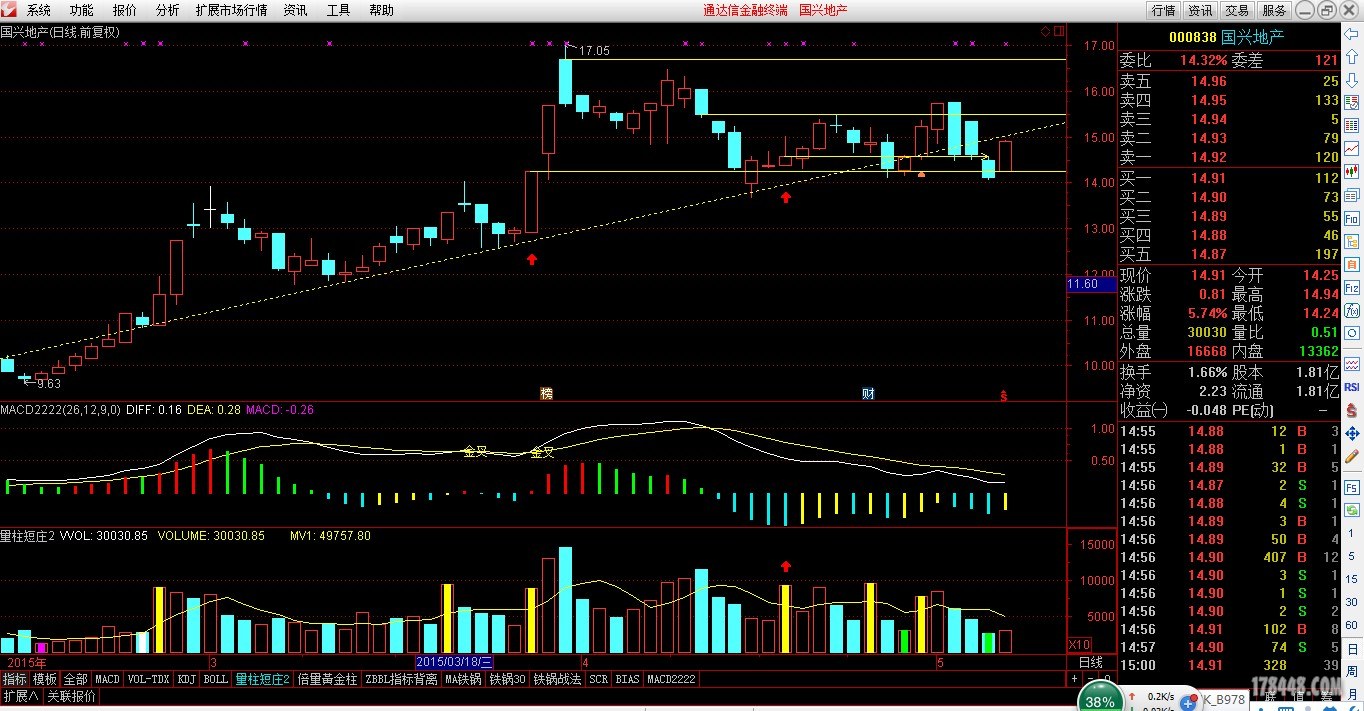The image size is (1364, 711).
Task: Open the 系统 menu
Action: tap(39, 10)
